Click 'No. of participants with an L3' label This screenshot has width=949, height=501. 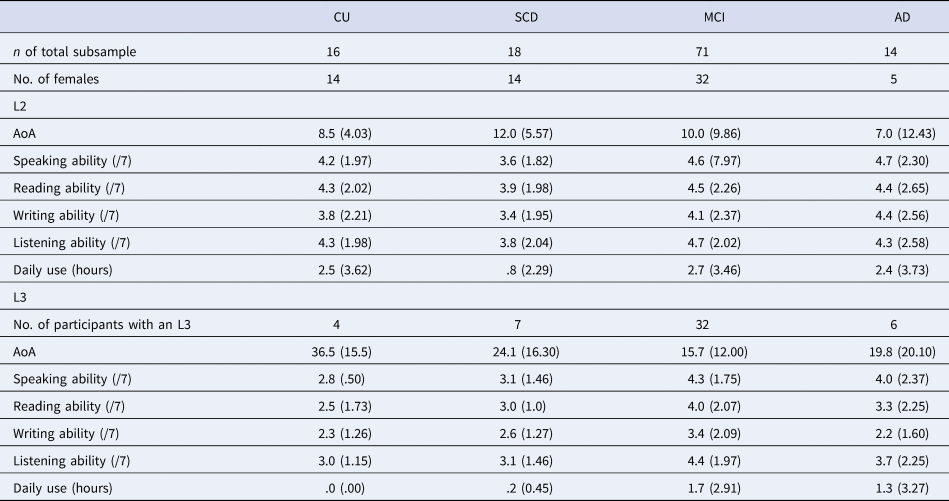click(102, 325)
